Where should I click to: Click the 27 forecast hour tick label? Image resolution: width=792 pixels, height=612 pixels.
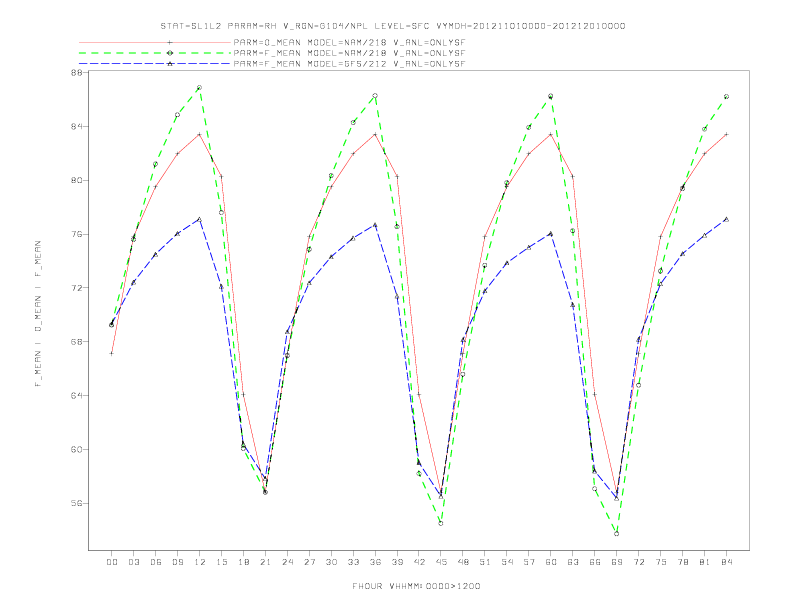click(x=309, y=562)
